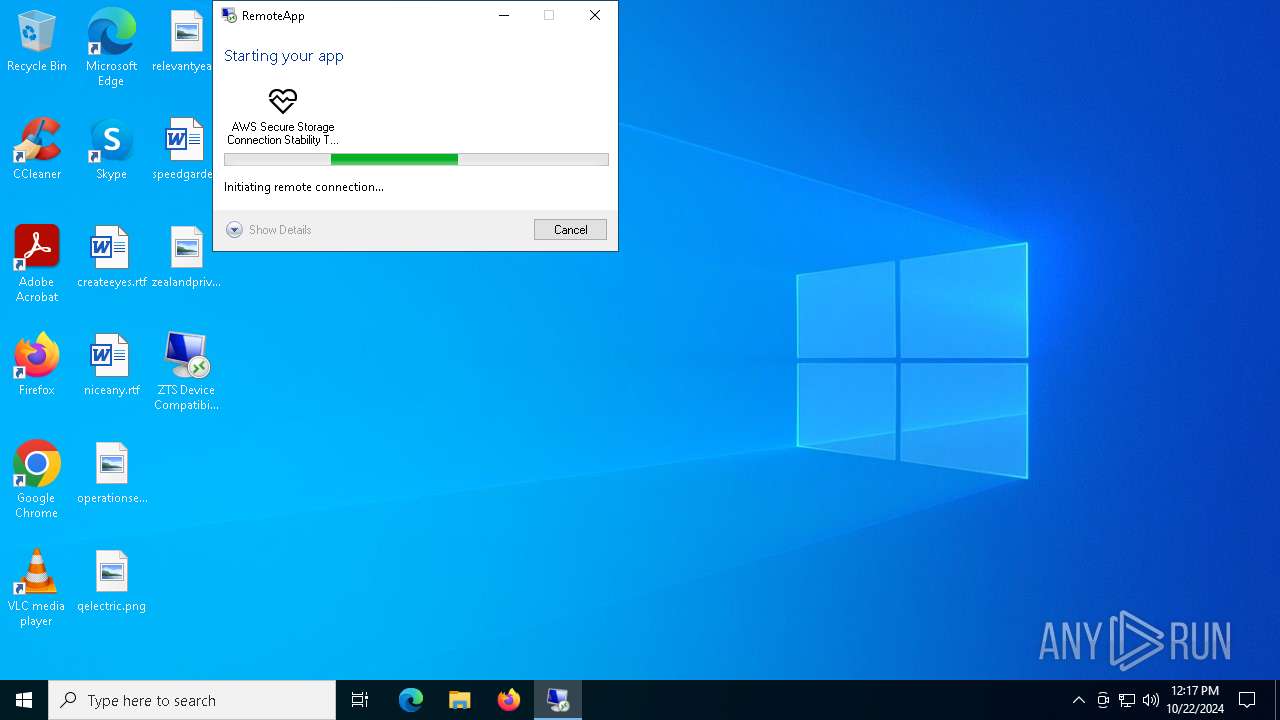Open Edge from the taskbar

411,700
